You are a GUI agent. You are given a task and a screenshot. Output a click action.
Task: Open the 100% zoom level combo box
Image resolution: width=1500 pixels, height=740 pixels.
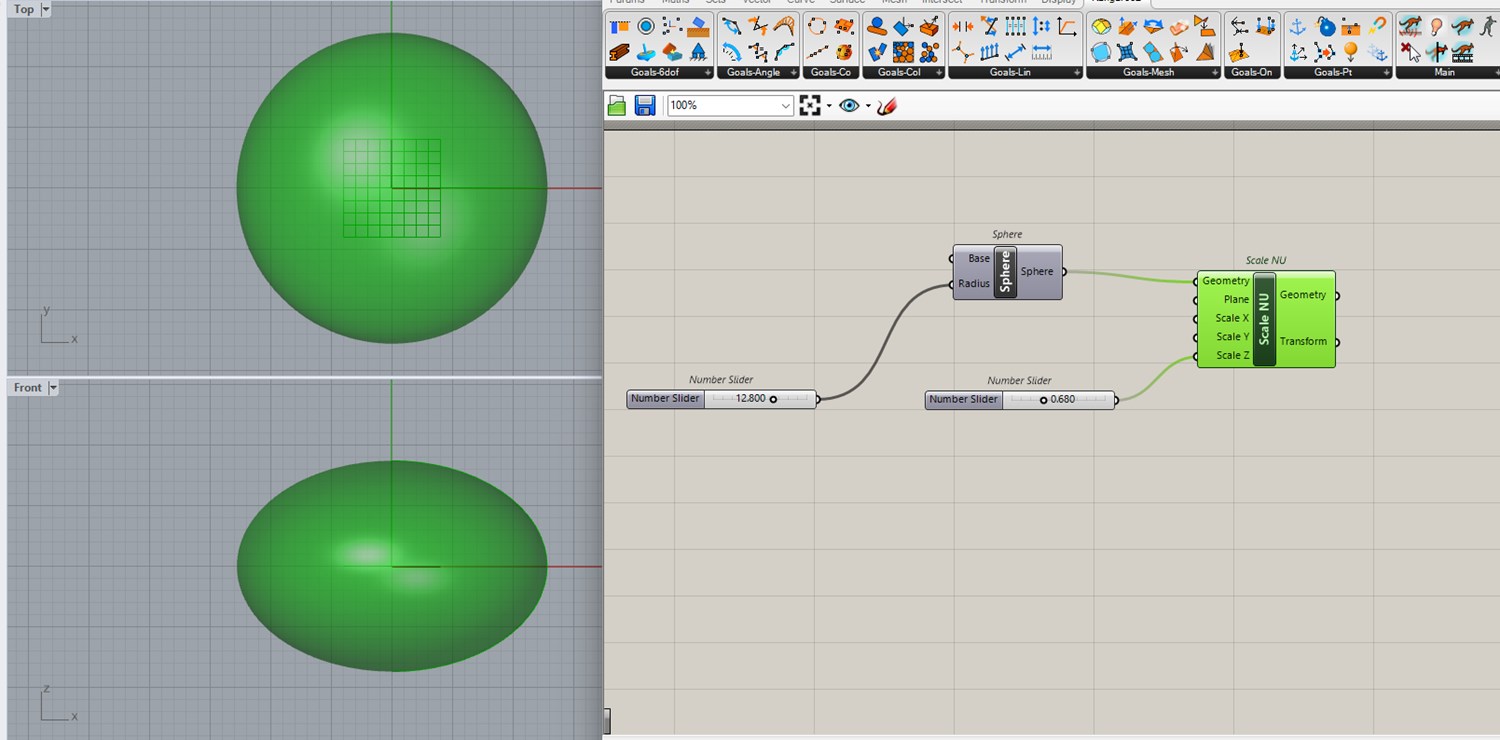coord(730,105)
